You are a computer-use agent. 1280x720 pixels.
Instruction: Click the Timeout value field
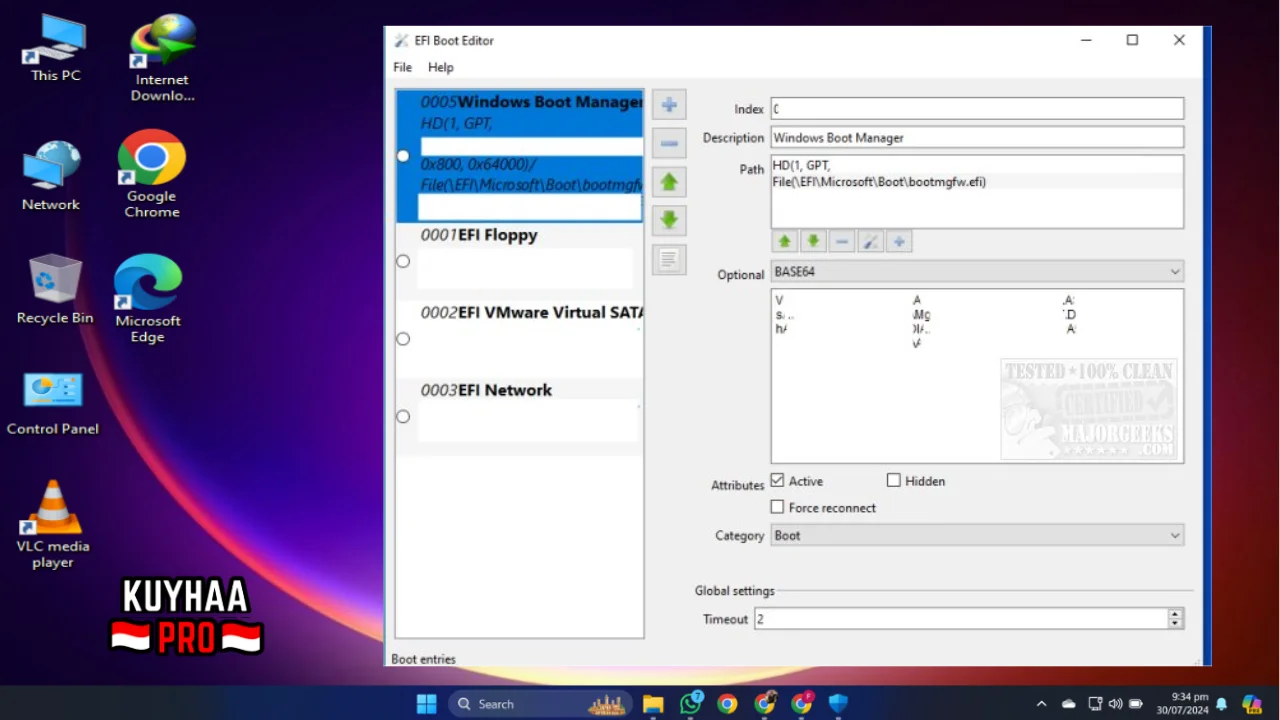pyautogui.click(x=961, y=619)
